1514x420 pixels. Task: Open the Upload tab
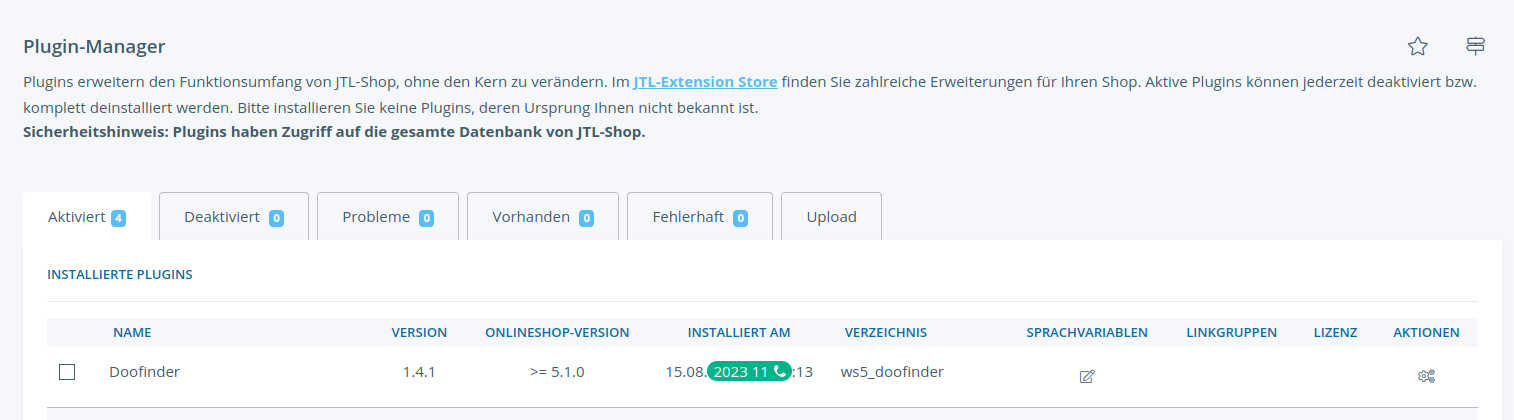pyautogui.click(x=831, y=217)
